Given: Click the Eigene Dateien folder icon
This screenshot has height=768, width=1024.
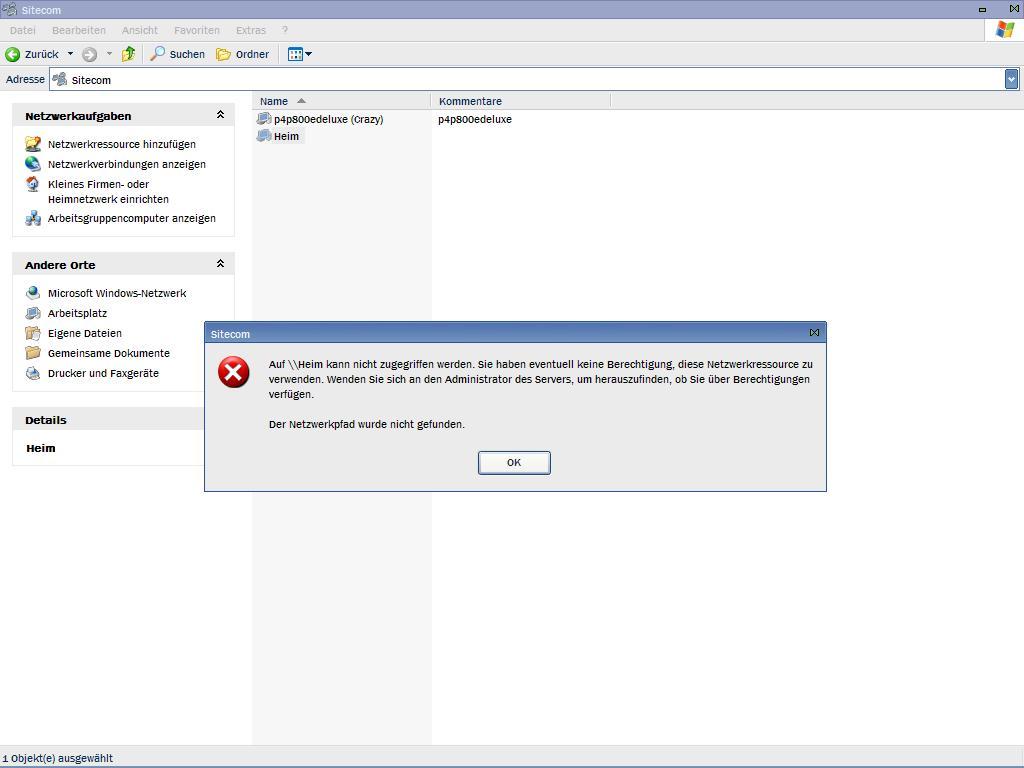Looking at the screenshot, I should (33, 333).
